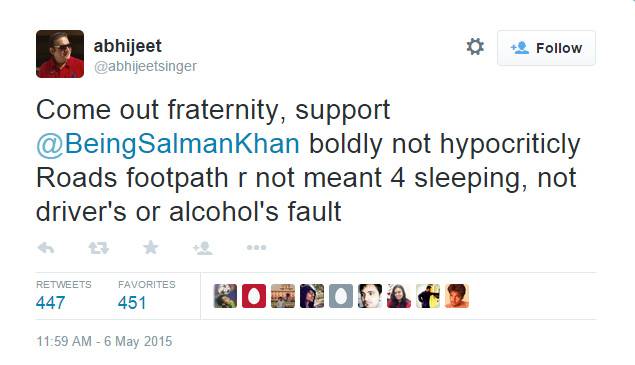Screen dimensions: 635x365
Task: Open the more options ellipsis icon
Action: (256, 247)
